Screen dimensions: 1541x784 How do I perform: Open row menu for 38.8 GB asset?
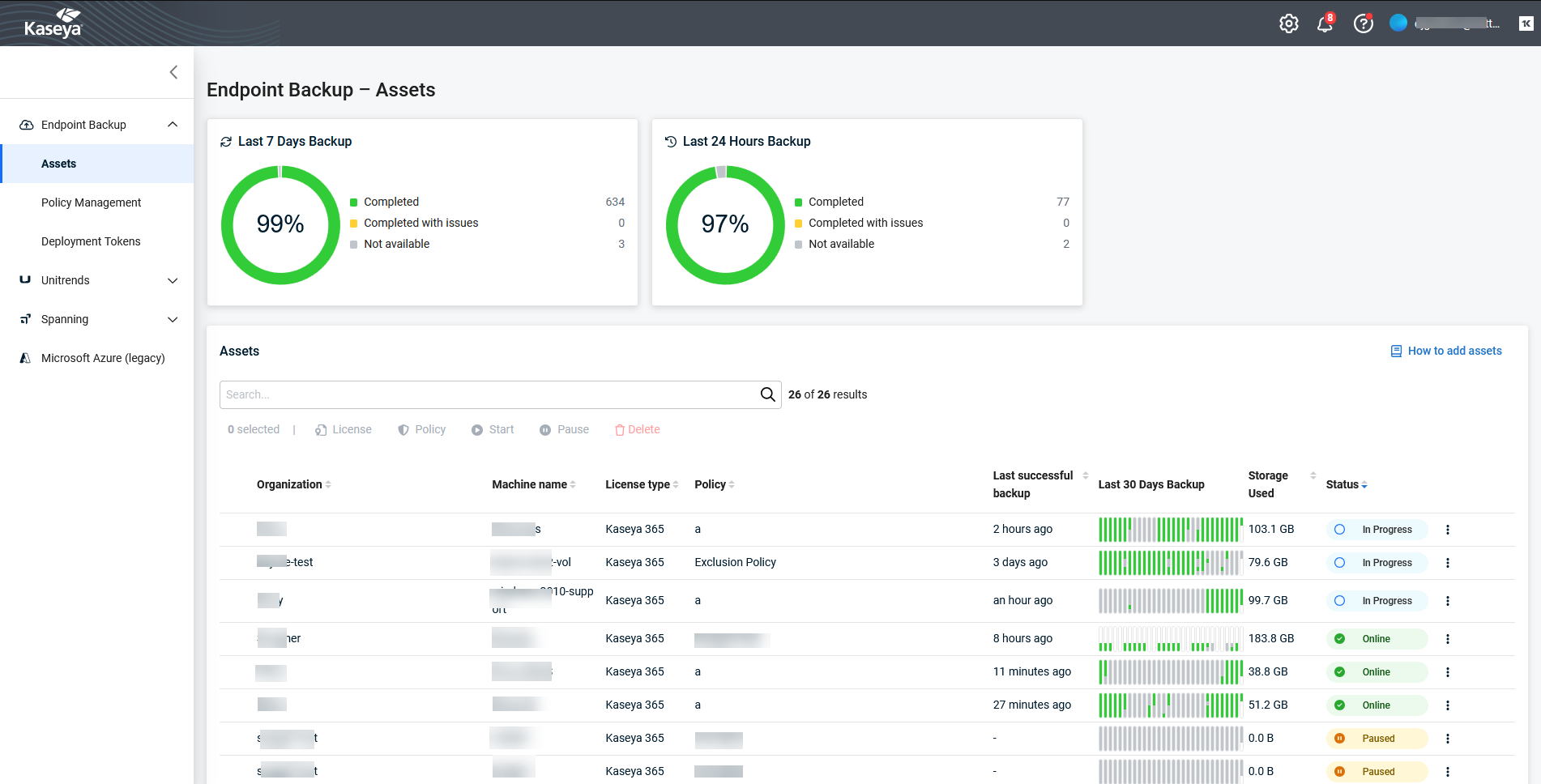(1448, 672)
